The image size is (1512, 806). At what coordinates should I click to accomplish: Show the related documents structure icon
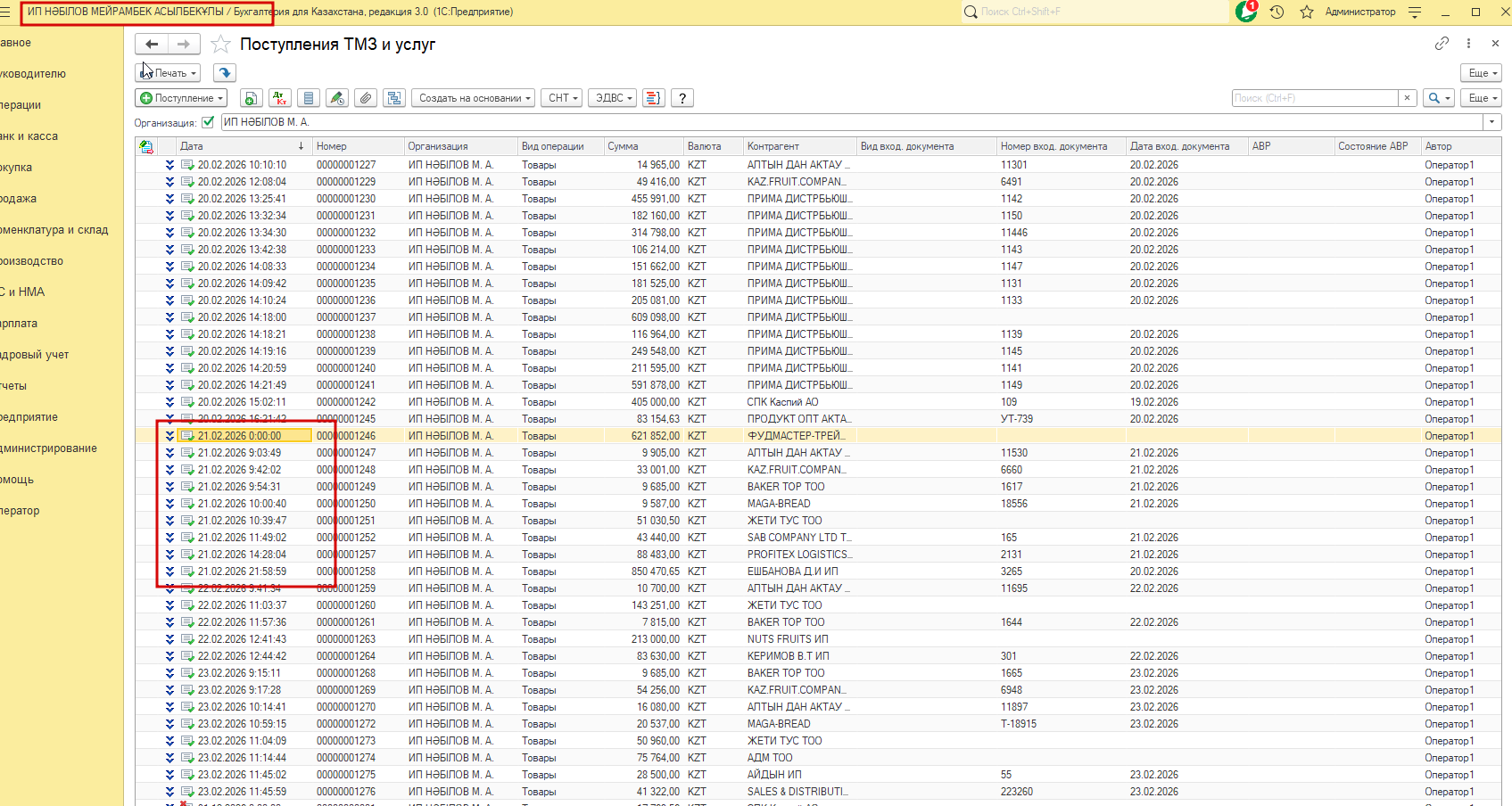click(x=394, y=98)
